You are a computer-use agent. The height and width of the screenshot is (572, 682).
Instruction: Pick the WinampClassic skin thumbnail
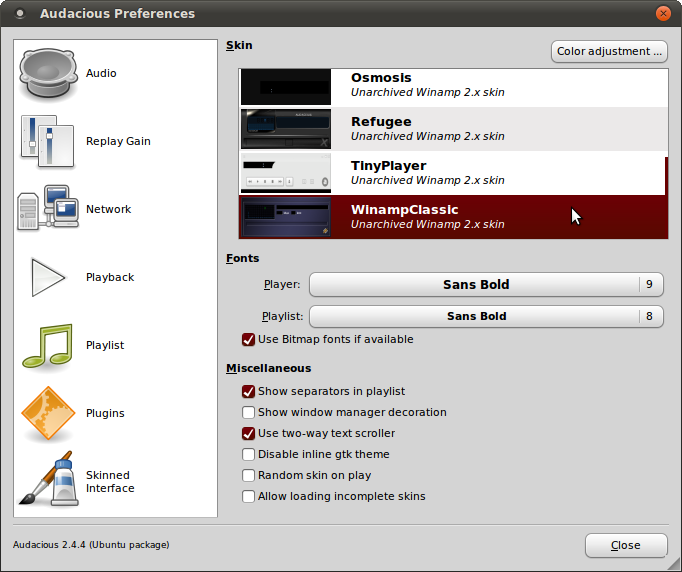286,217
